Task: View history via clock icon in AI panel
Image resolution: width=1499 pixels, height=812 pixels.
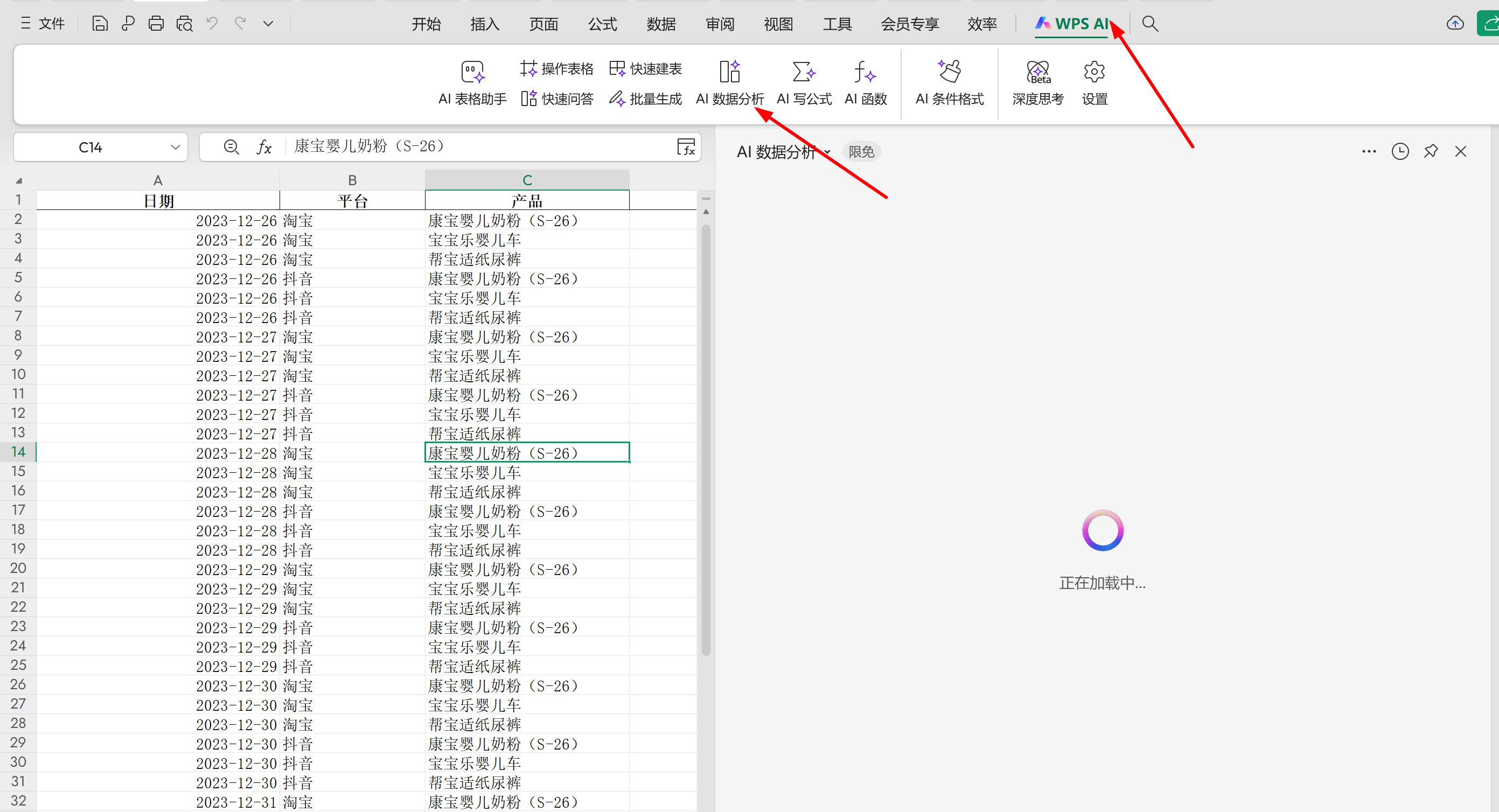Action: pos(1399,152)
